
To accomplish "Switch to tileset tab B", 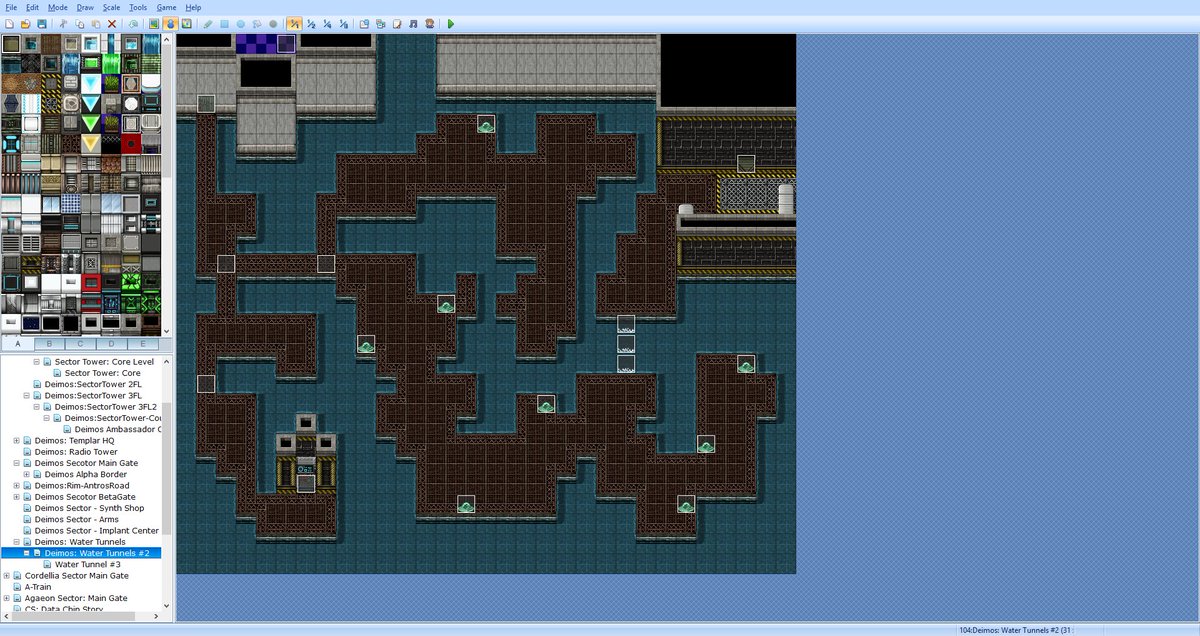I will point(50,343).
